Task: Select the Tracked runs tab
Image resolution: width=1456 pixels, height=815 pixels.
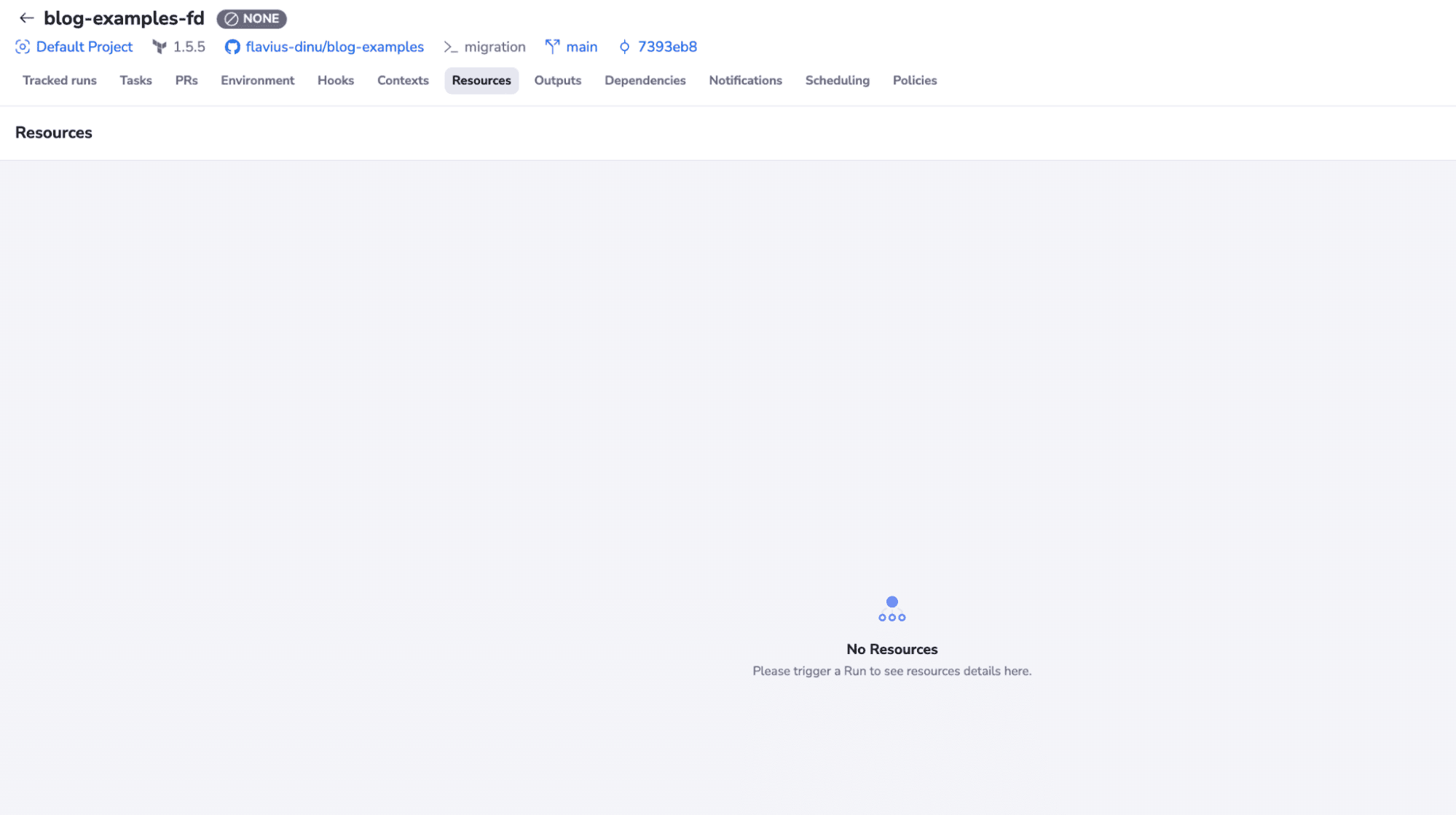Action: 59,80
